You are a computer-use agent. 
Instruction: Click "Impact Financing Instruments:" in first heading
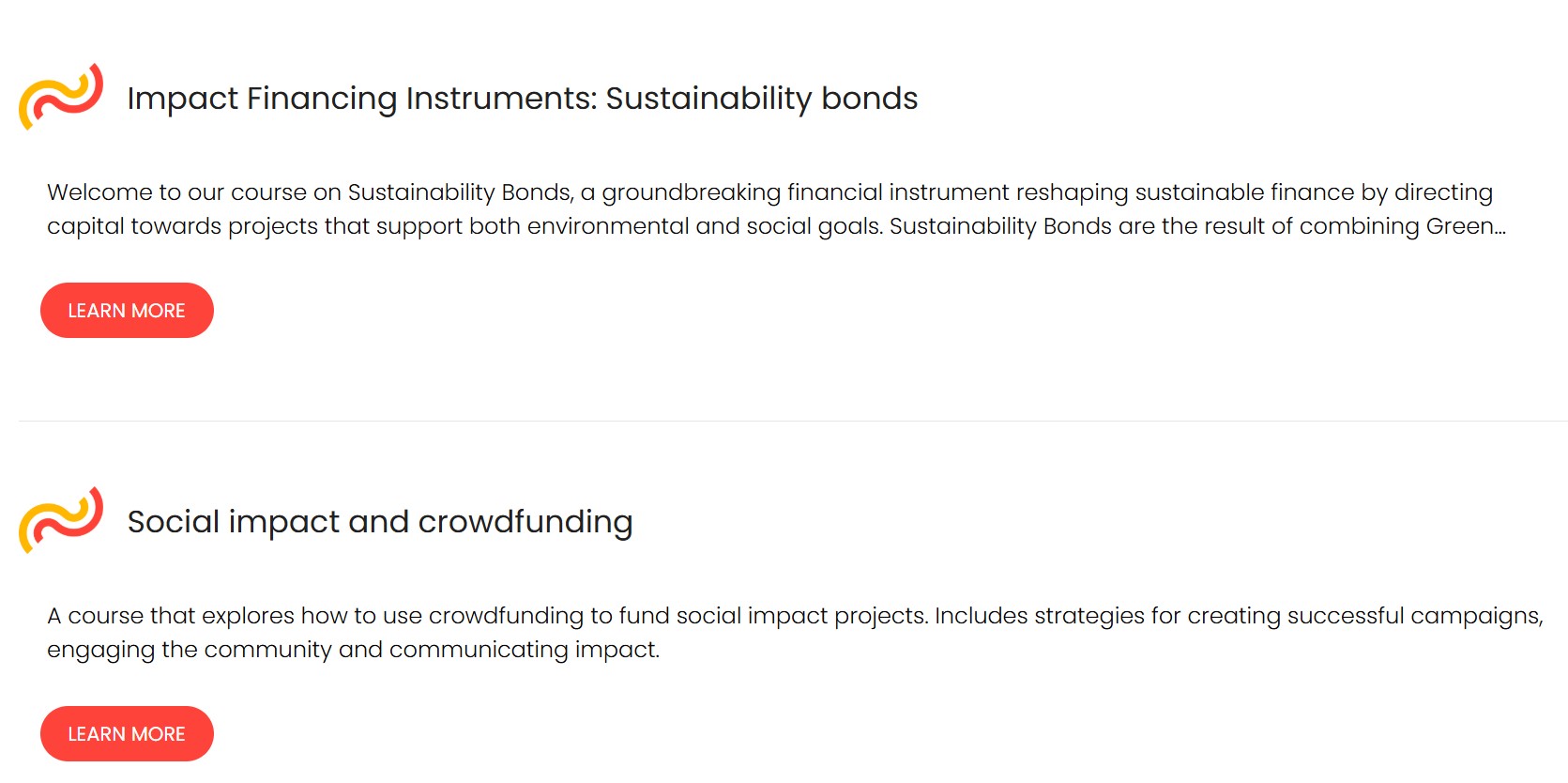361,99
